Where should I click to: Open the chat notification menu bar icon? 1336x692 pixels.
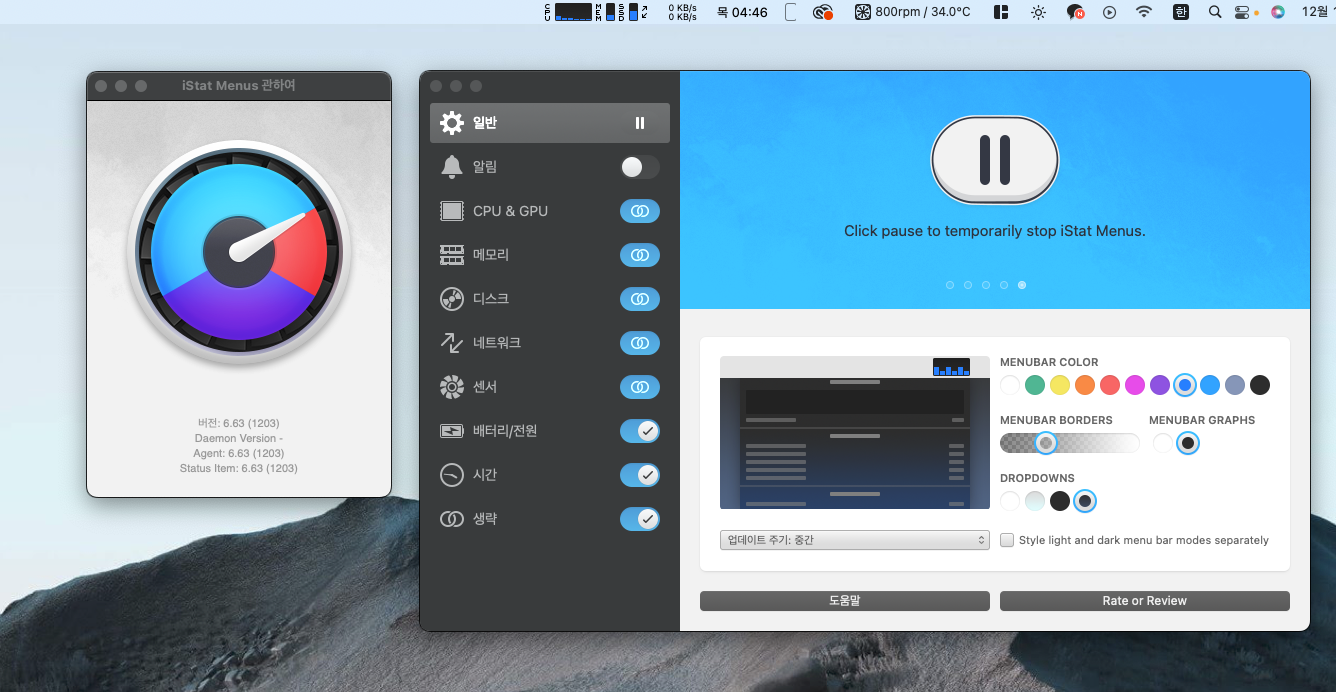1075,12
